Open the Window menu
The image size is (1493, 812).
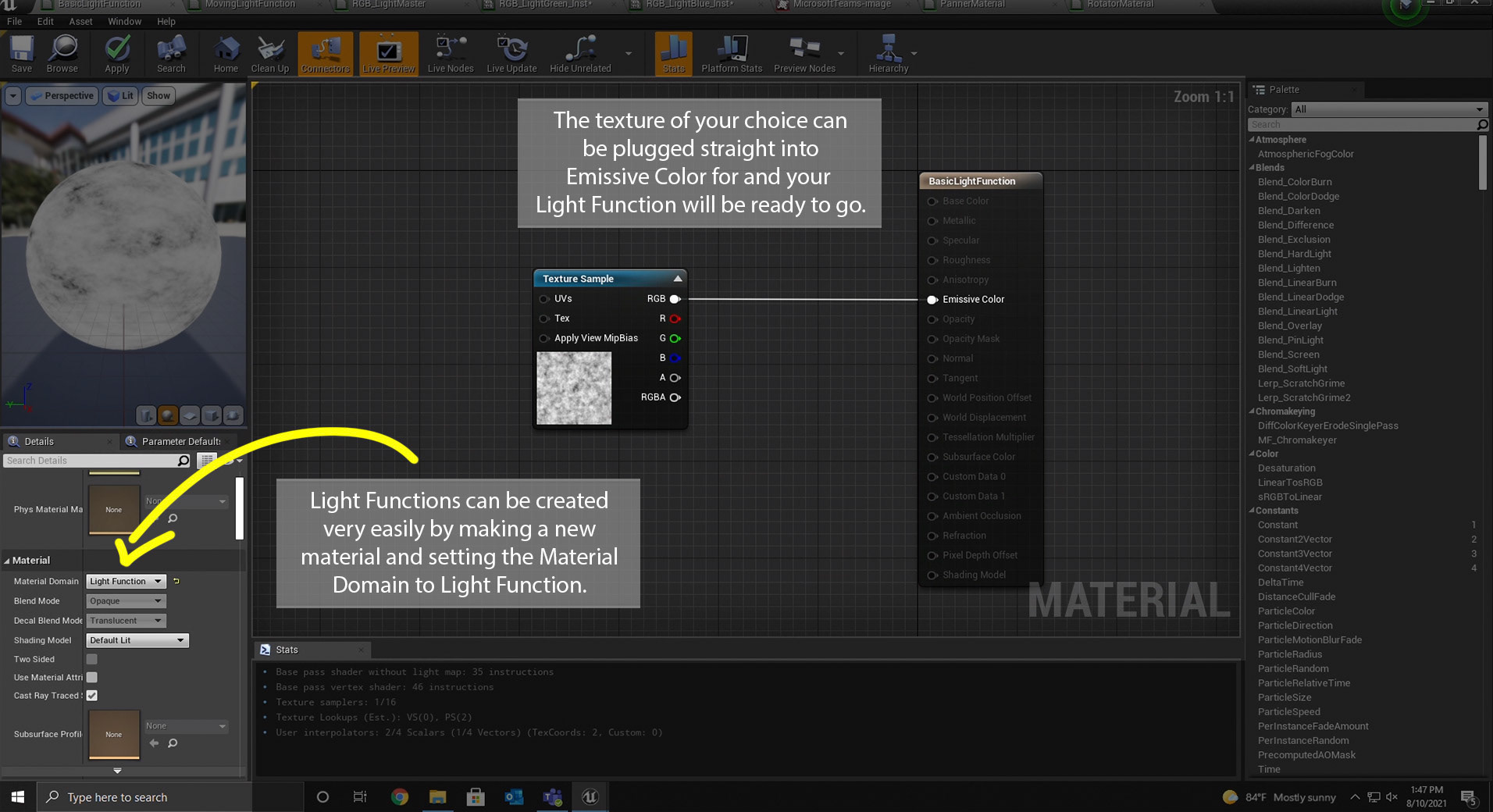coord(125,22)
